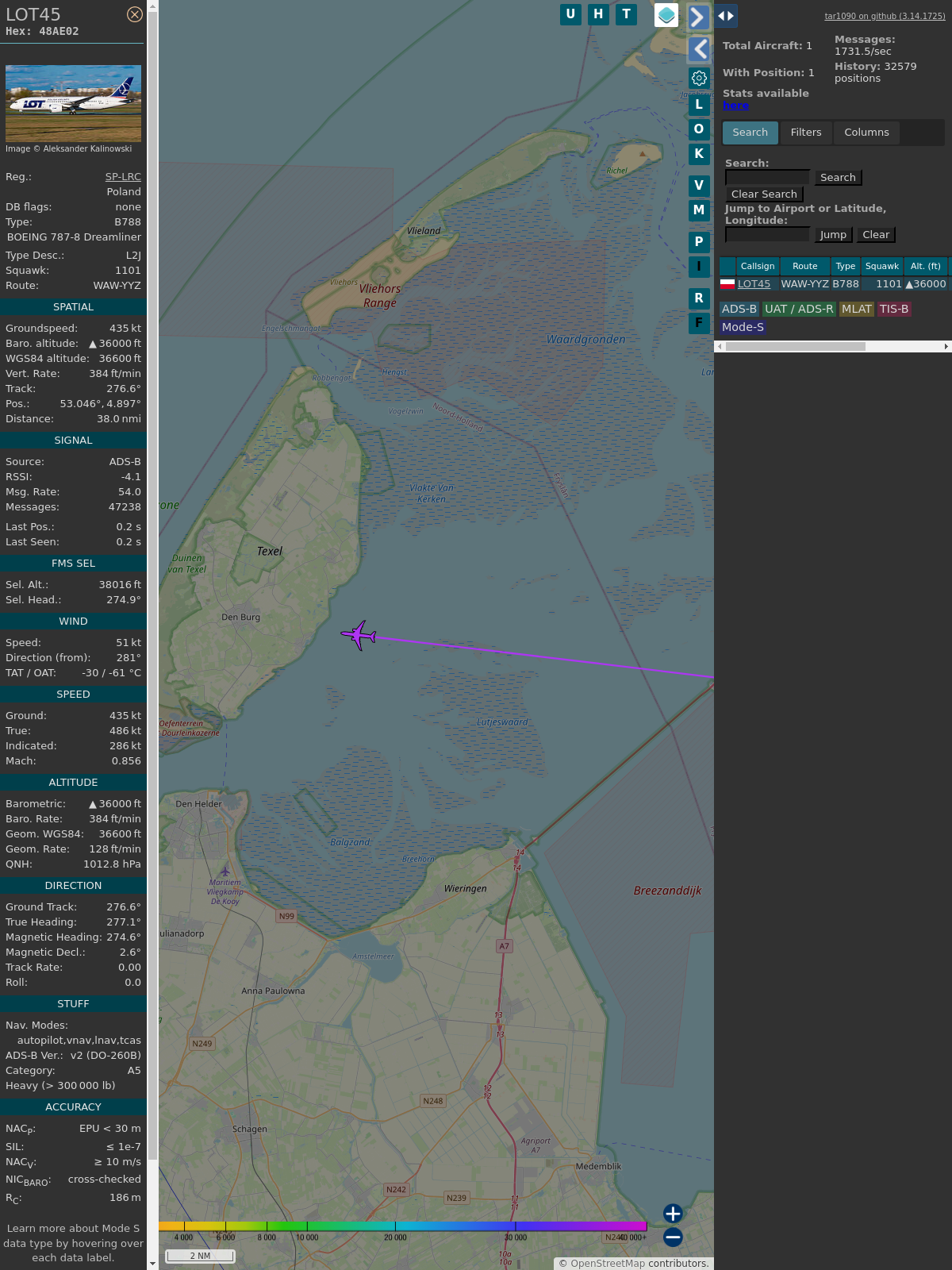Viewport: 952px width, 1270px height.
Task: Open the settings gear
Action: tap(699, 78)
